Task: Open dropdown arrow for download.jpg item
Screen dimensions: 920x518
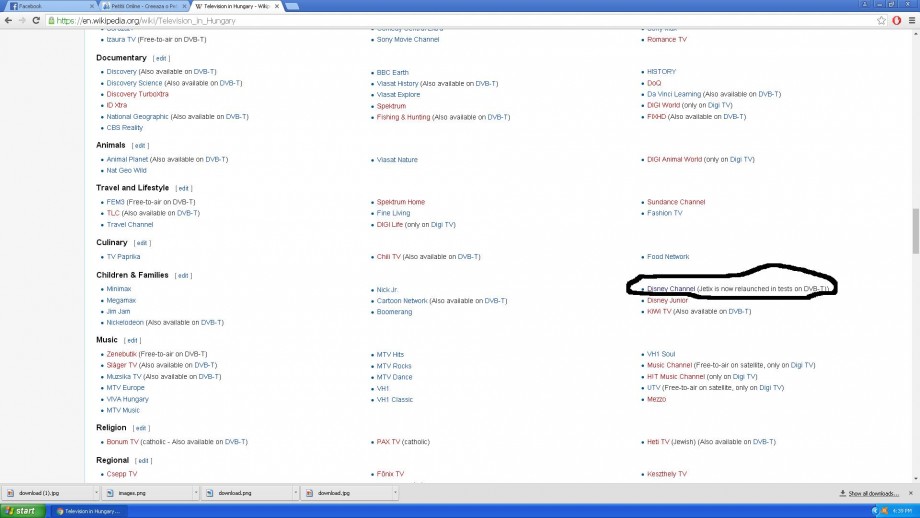Action: tap(395, 493)
